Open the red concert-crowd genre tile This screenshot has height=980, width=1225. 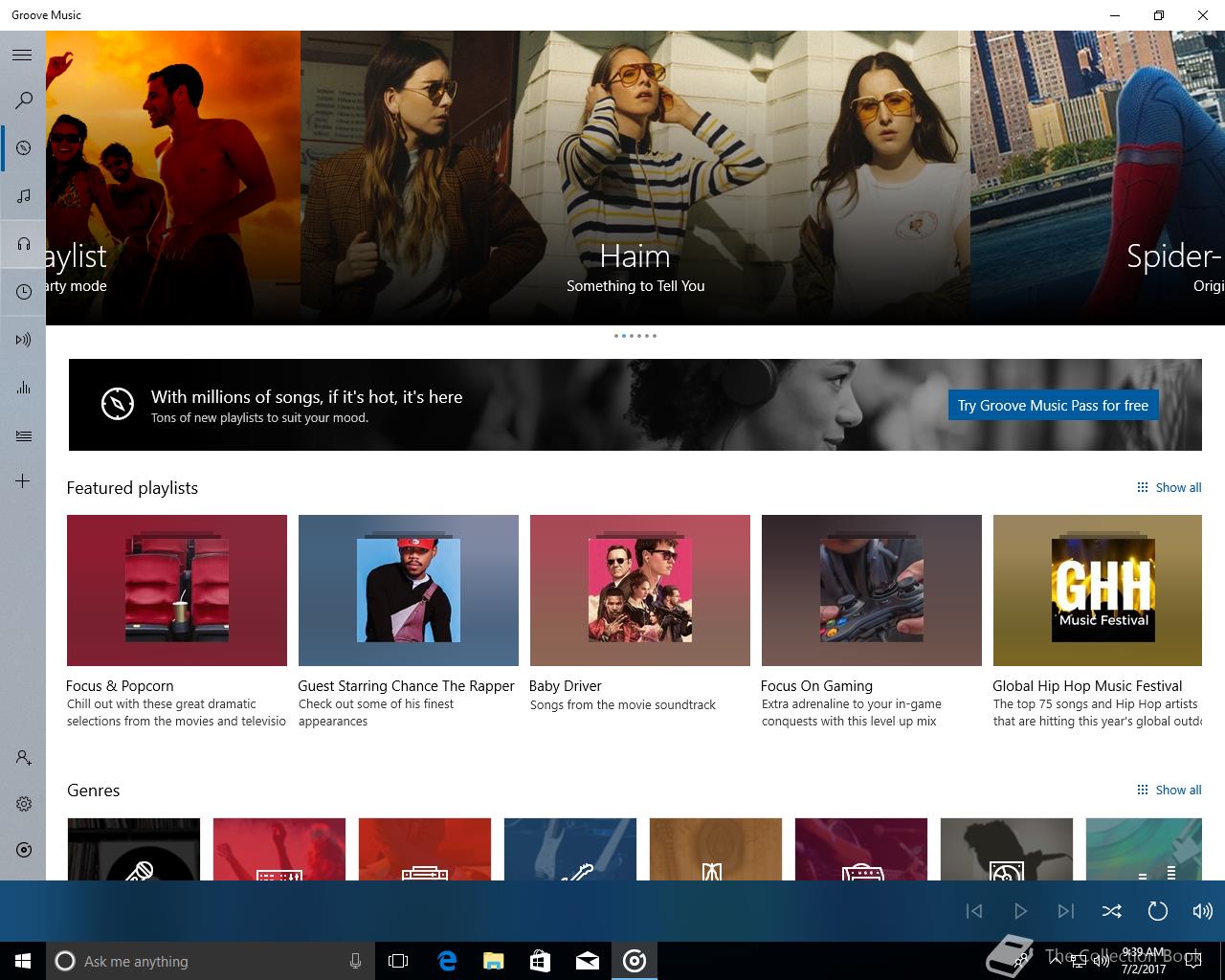click(x=279, y=849)
